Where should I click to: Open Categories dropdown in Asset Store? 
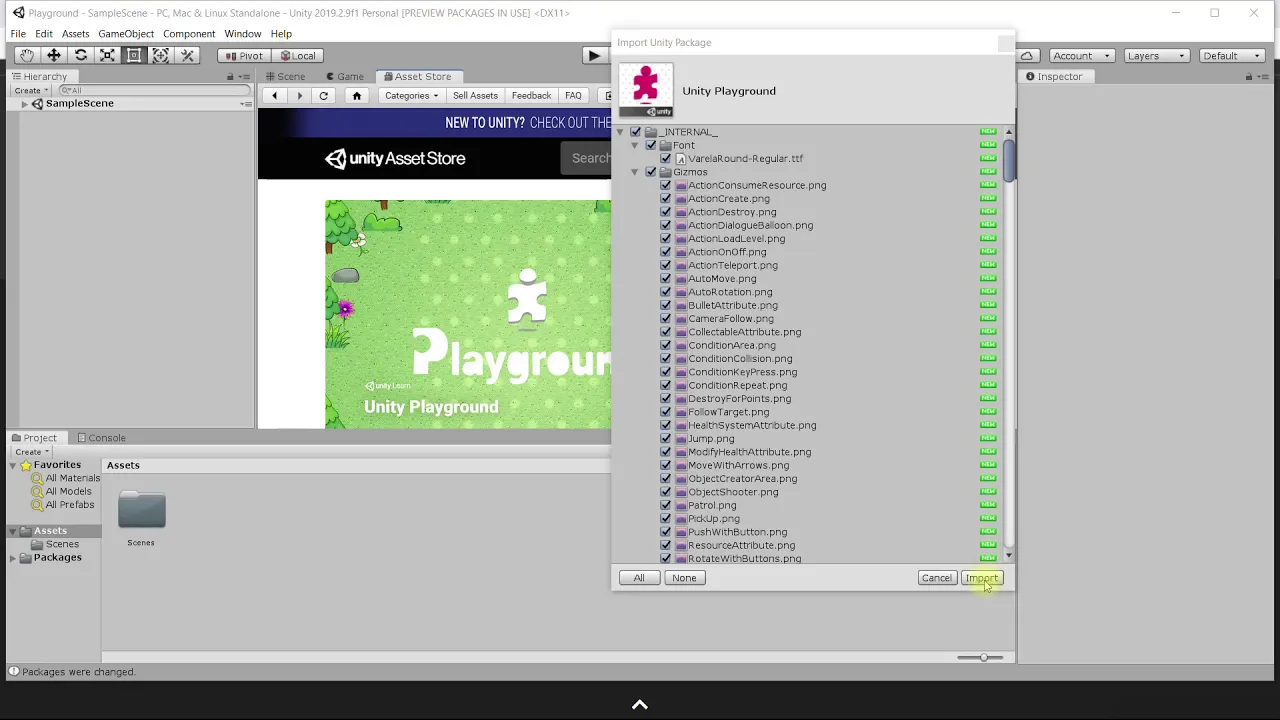[x=412, y=96]
